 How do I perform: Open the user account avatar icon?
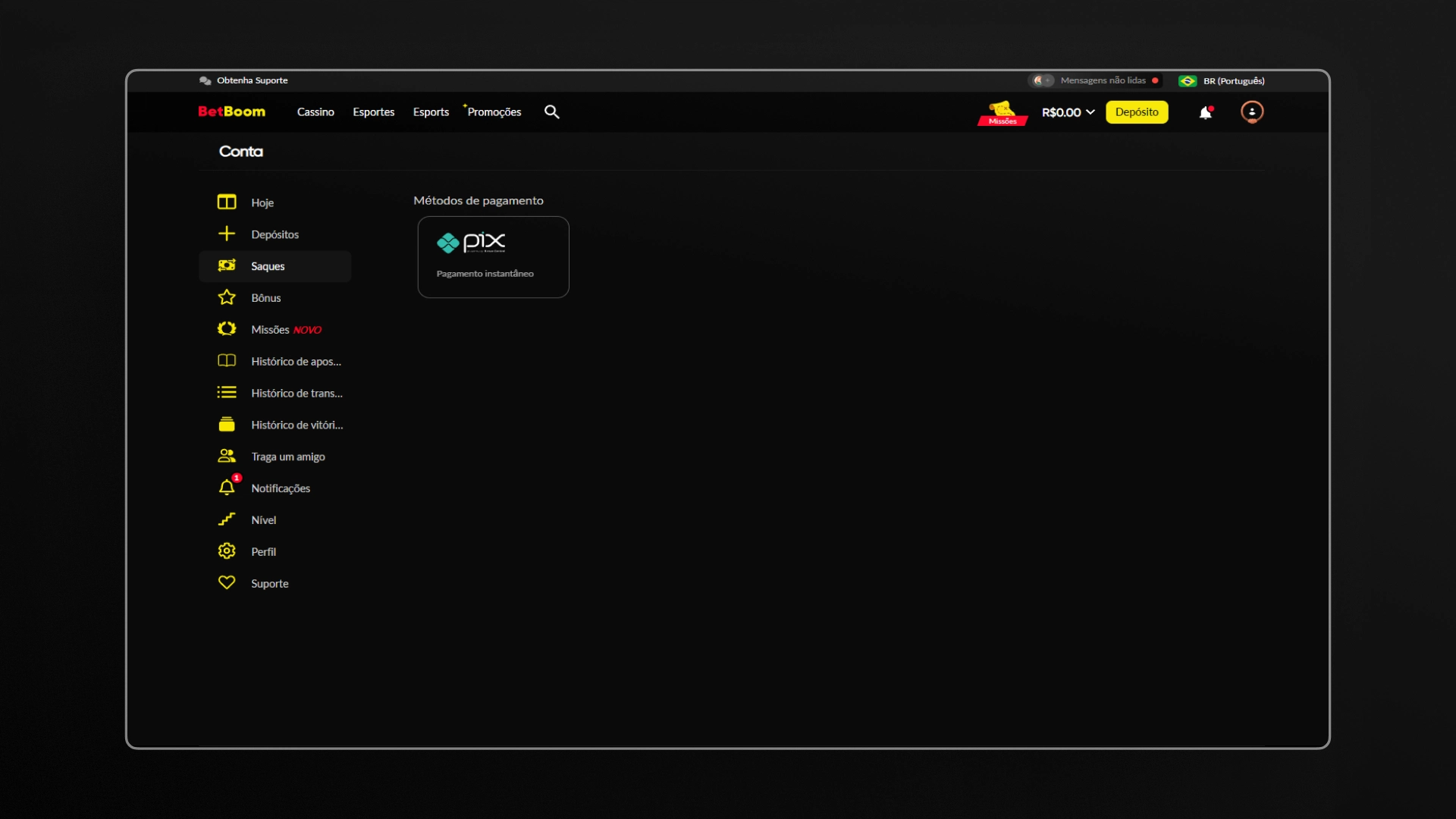(1252, 111)
